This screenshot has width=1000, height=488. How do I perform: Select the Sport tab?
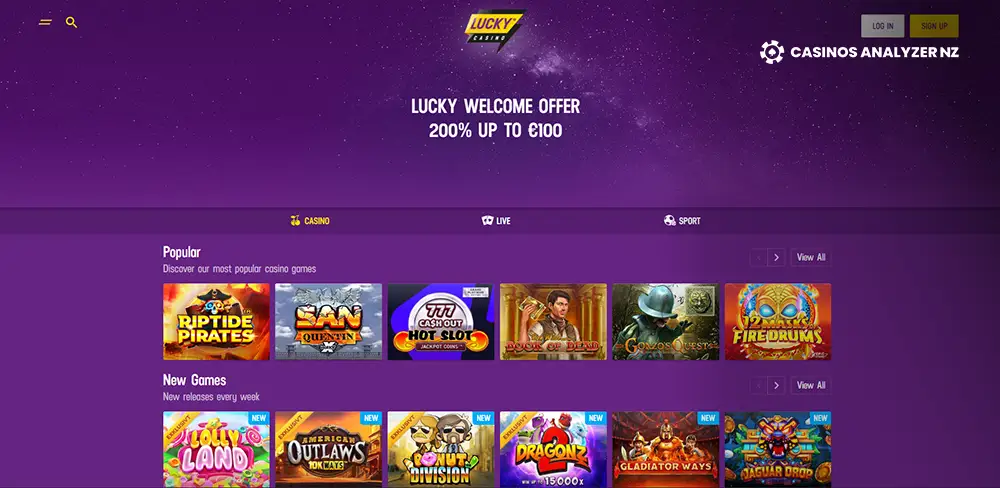coord(682,221)
